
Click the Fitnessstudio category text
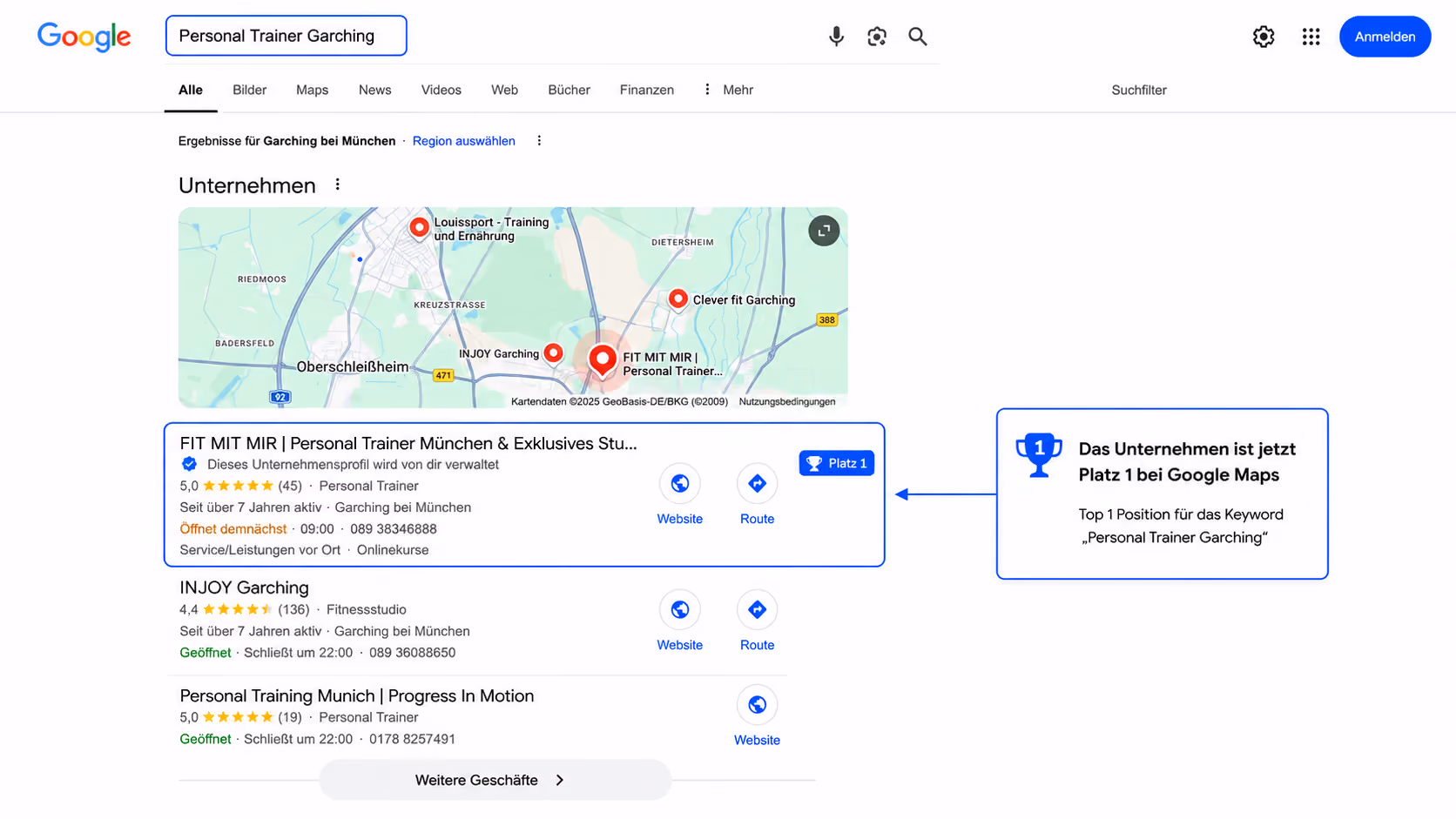pos(367,609)
